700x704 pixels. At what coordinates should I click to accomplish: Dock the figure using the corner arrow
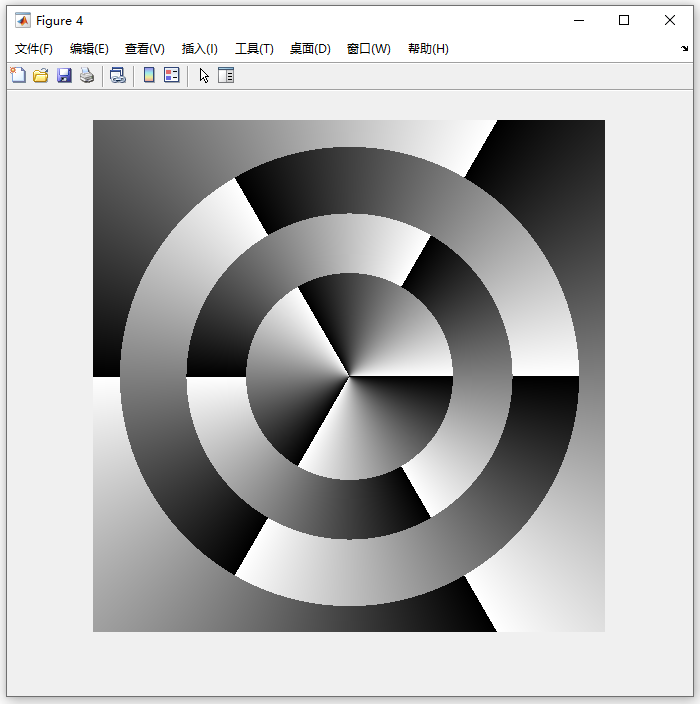684,48
